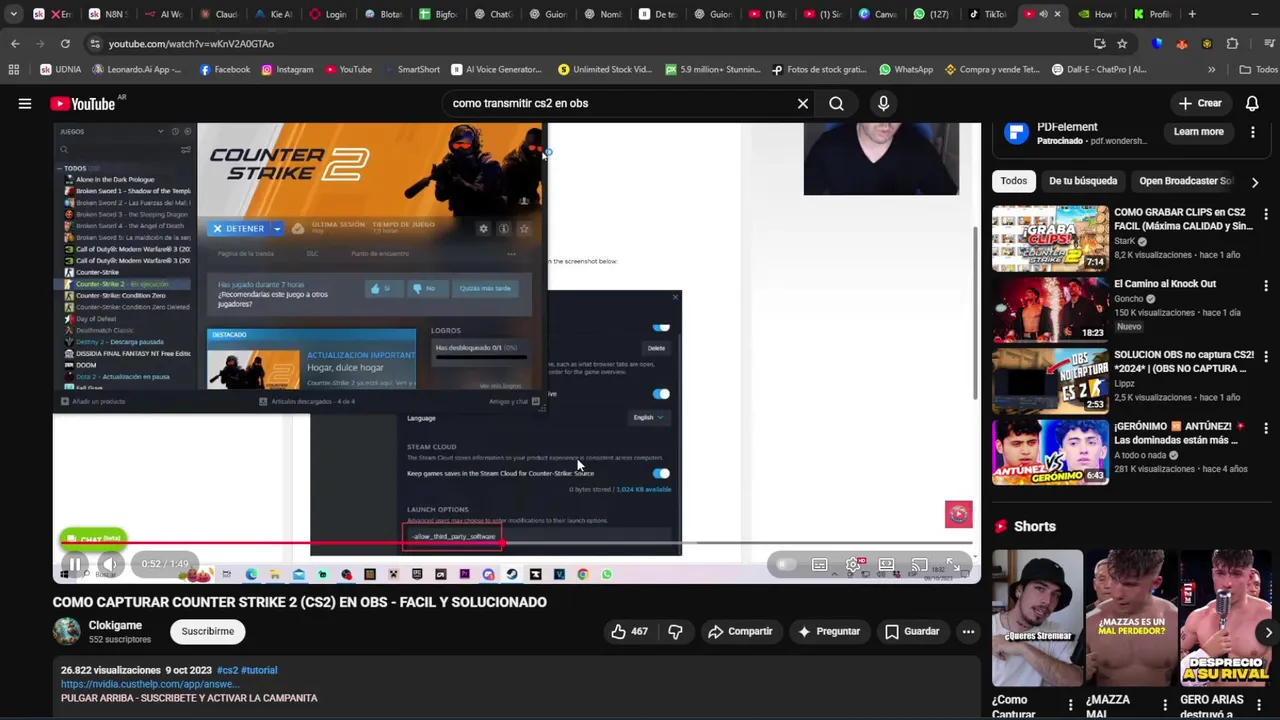Toggle subtitles in the video player

click(820, 565)
